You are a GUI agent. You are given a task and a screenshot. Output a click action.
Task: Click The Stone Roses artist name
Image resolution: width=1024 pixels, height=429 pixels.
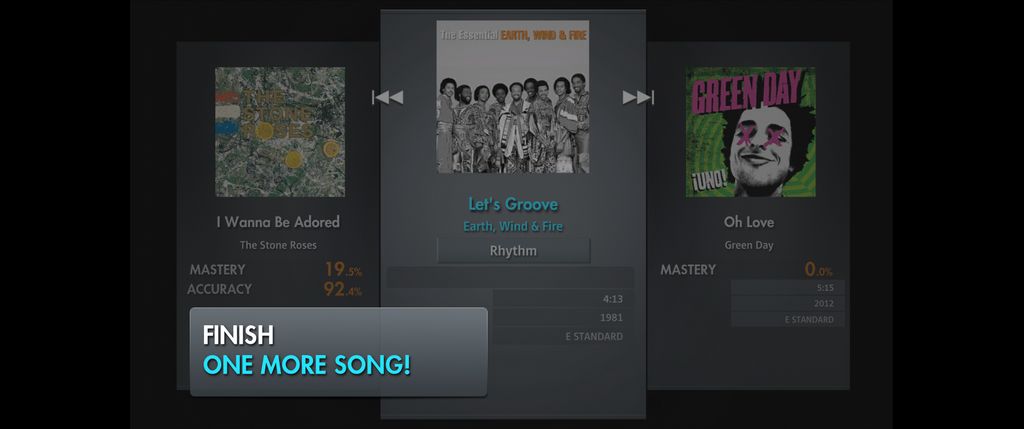coord(278,246)
